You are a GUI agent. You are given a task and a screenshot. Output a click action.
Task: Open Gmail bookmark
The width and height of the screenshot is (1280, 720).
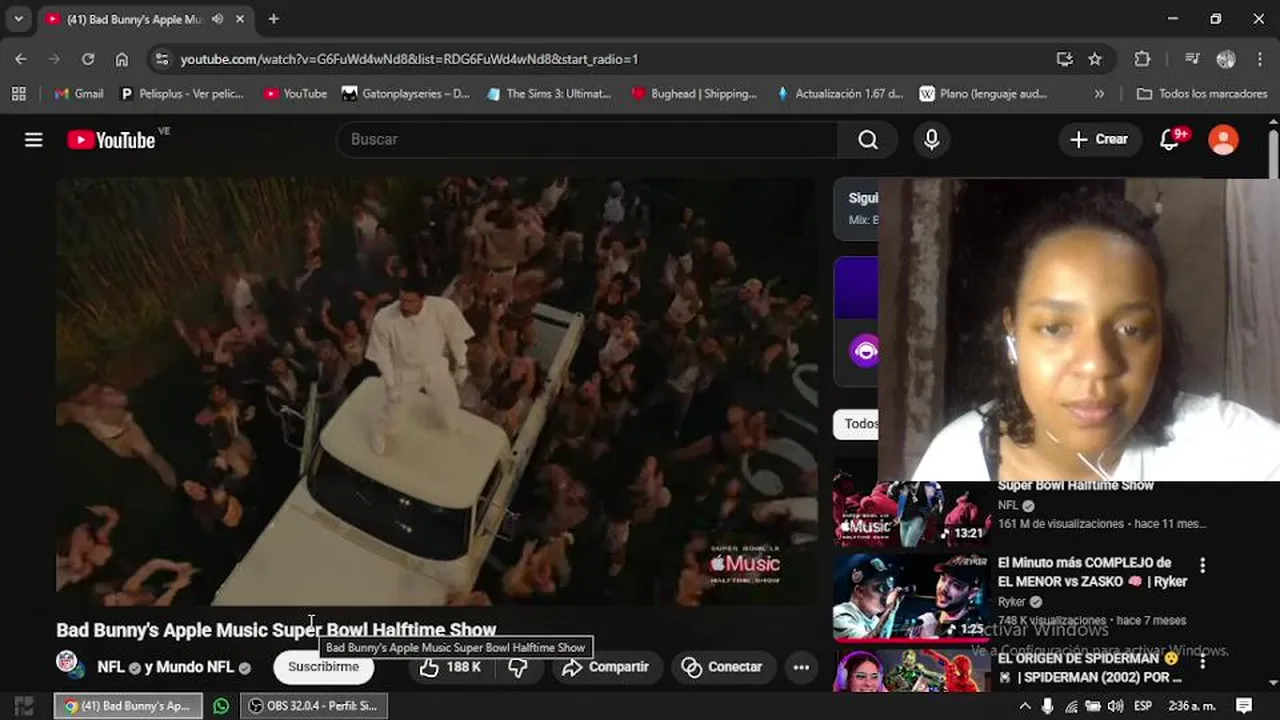79,93
